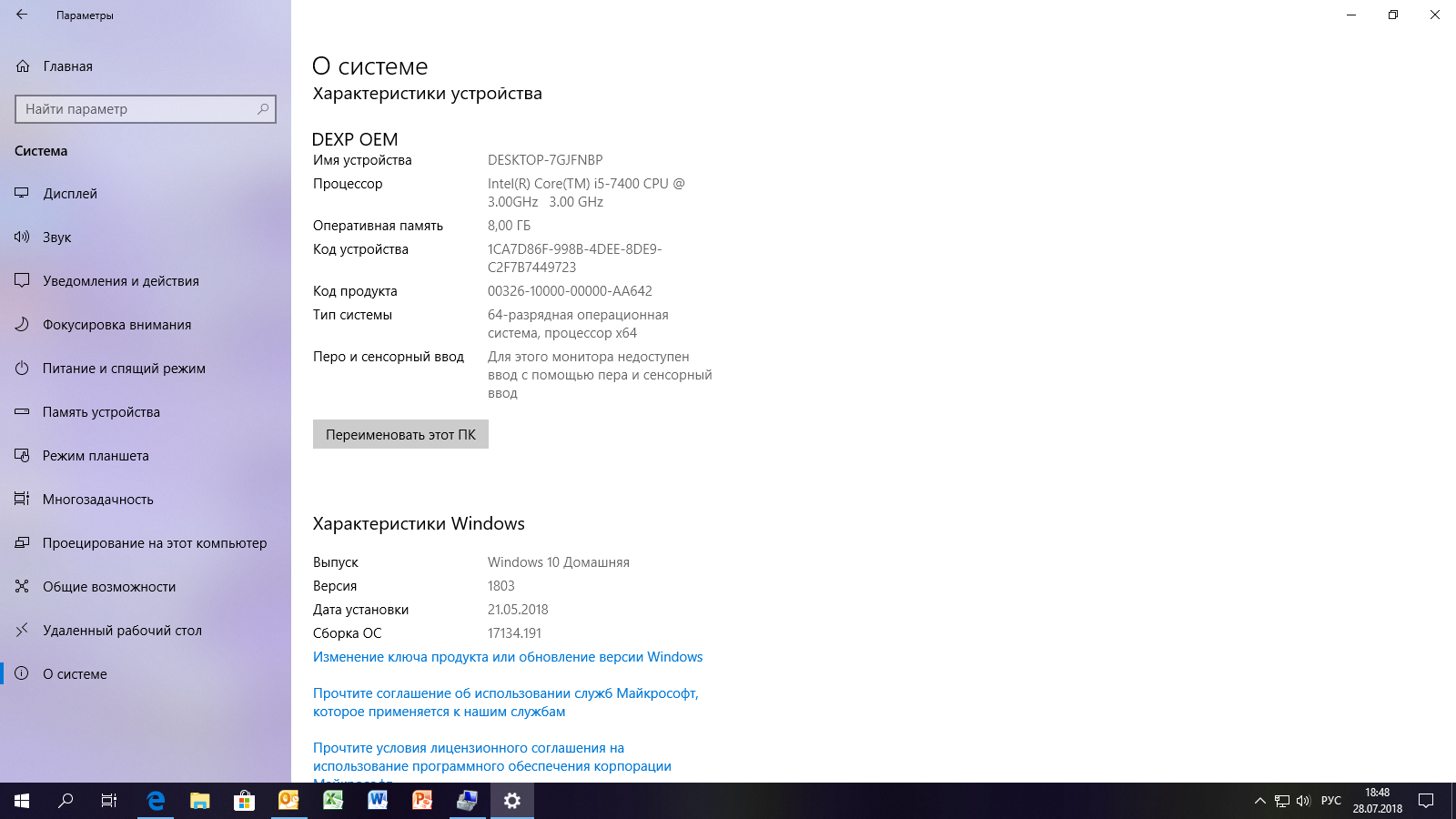The width and height of the screenshot is (1456, 819).
Task: Click the processor value Intel(R) Core(TM) i5-7400
Action: [586, 193]
